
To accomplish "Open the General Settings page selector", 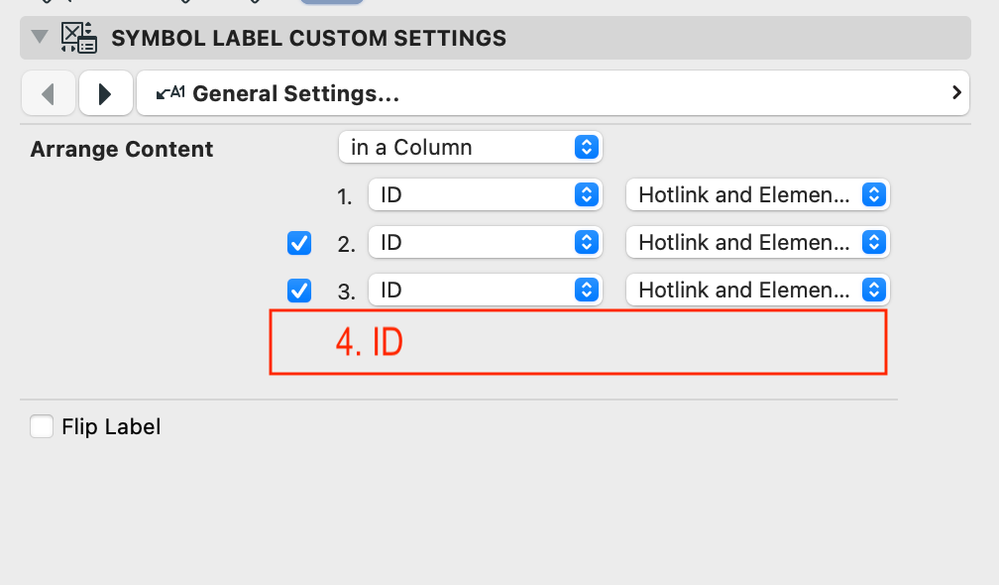I will [x=552, y=94].
